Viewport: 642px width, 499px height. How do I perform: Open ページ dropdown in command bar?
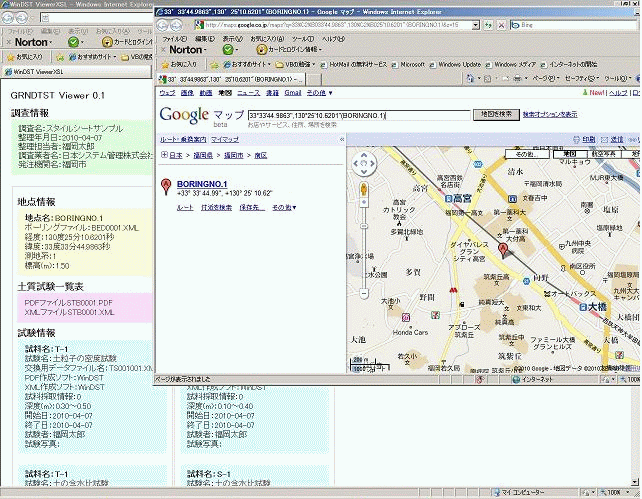546,78
